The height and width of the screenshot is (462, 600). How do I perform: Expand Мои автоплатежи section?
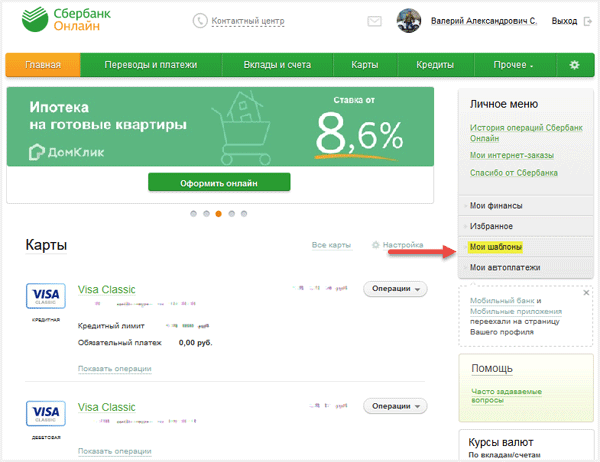pos(526,268)
